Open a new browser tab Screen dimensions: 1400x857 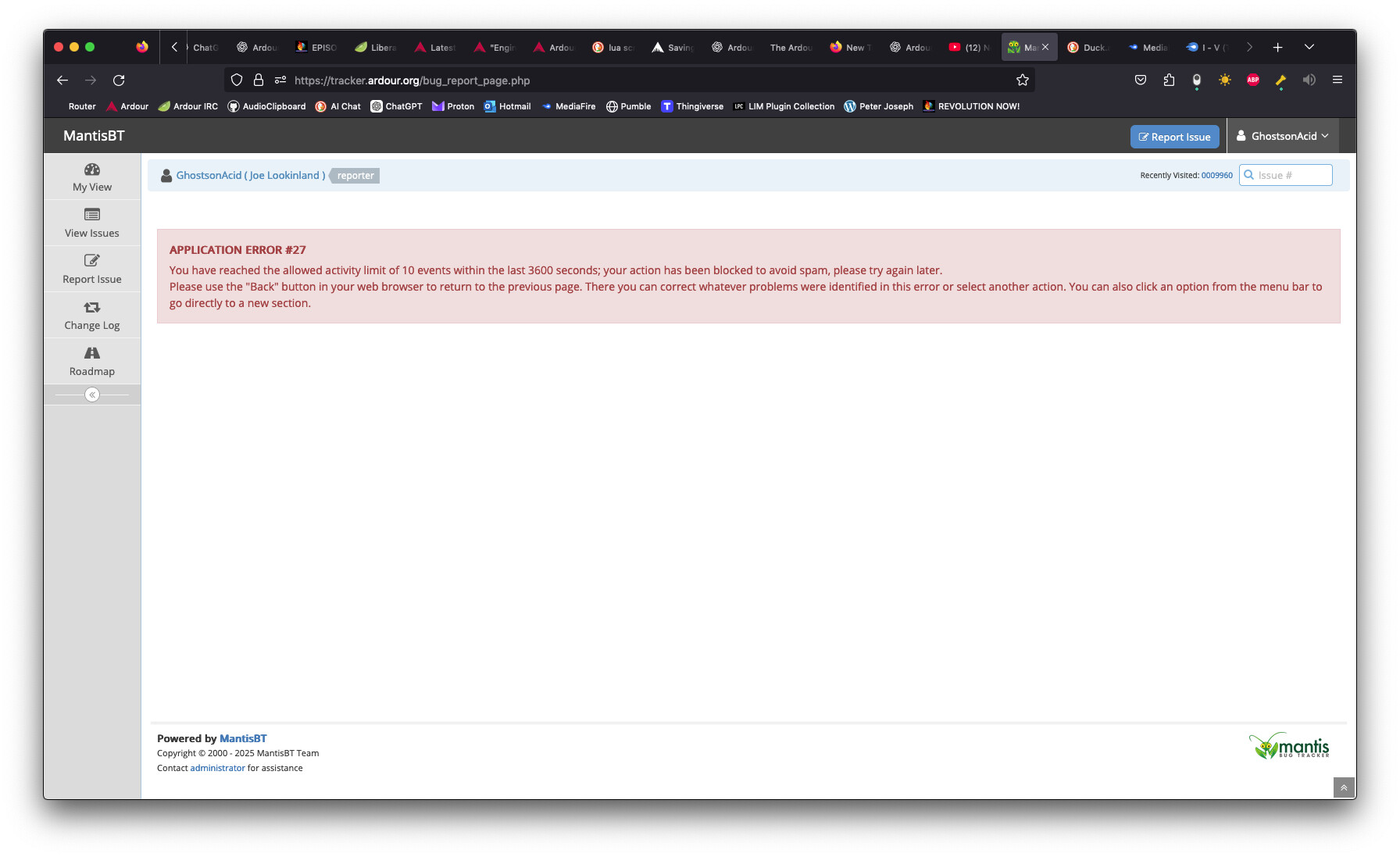pos(1277,48)
